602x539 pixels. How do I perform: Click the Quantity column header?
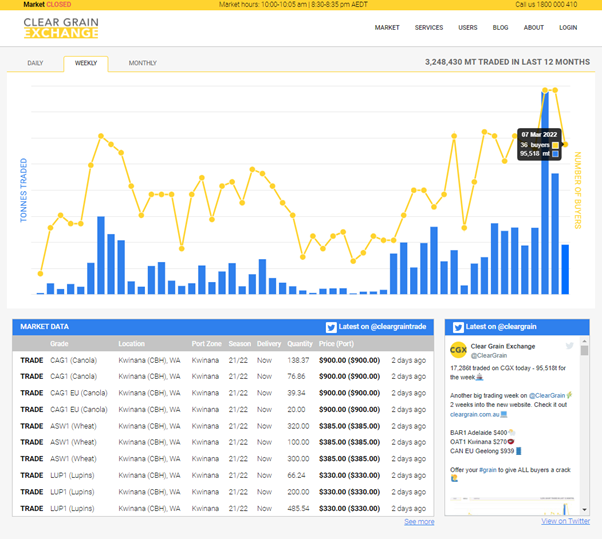tap(300, 344)
